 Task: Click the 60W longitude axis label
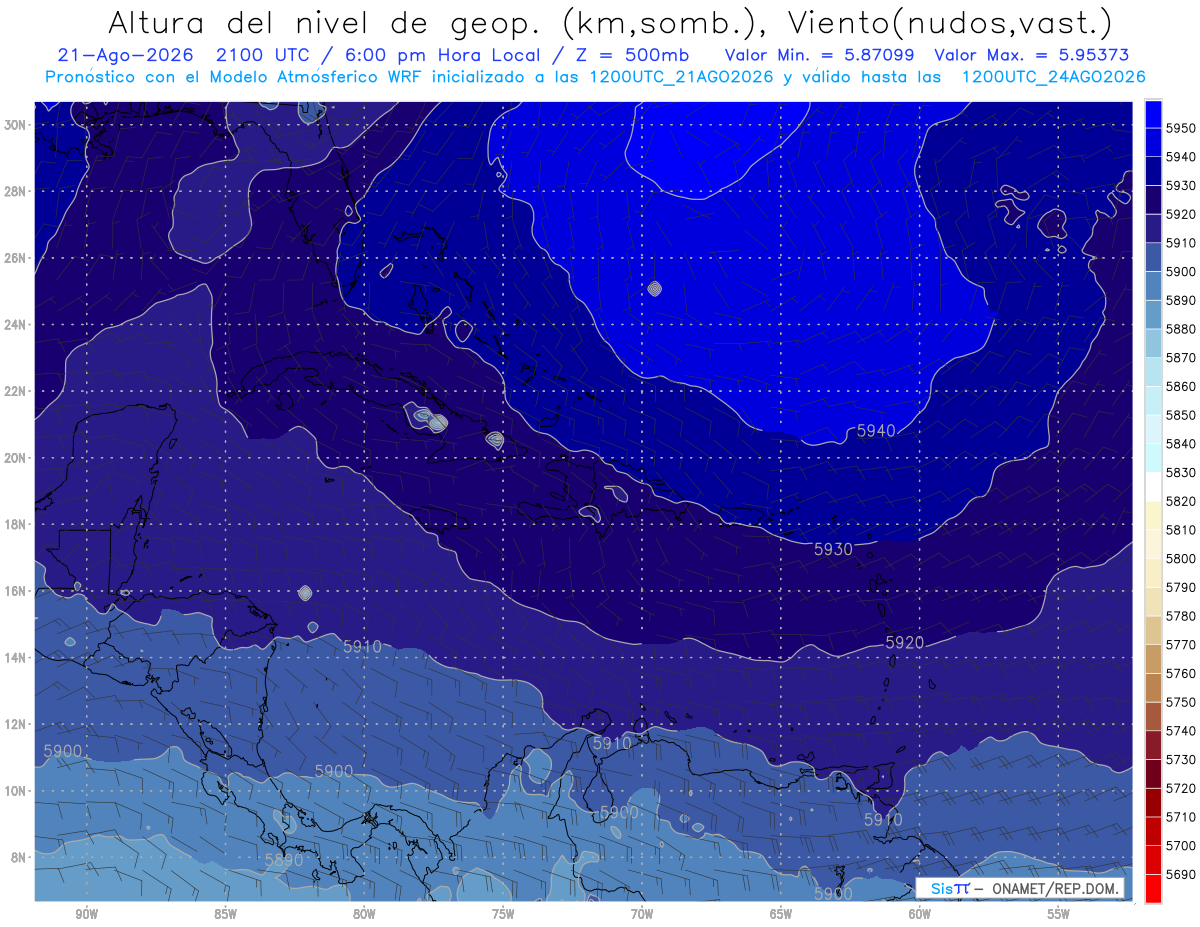pyautogui.click(x=920, y=914)
